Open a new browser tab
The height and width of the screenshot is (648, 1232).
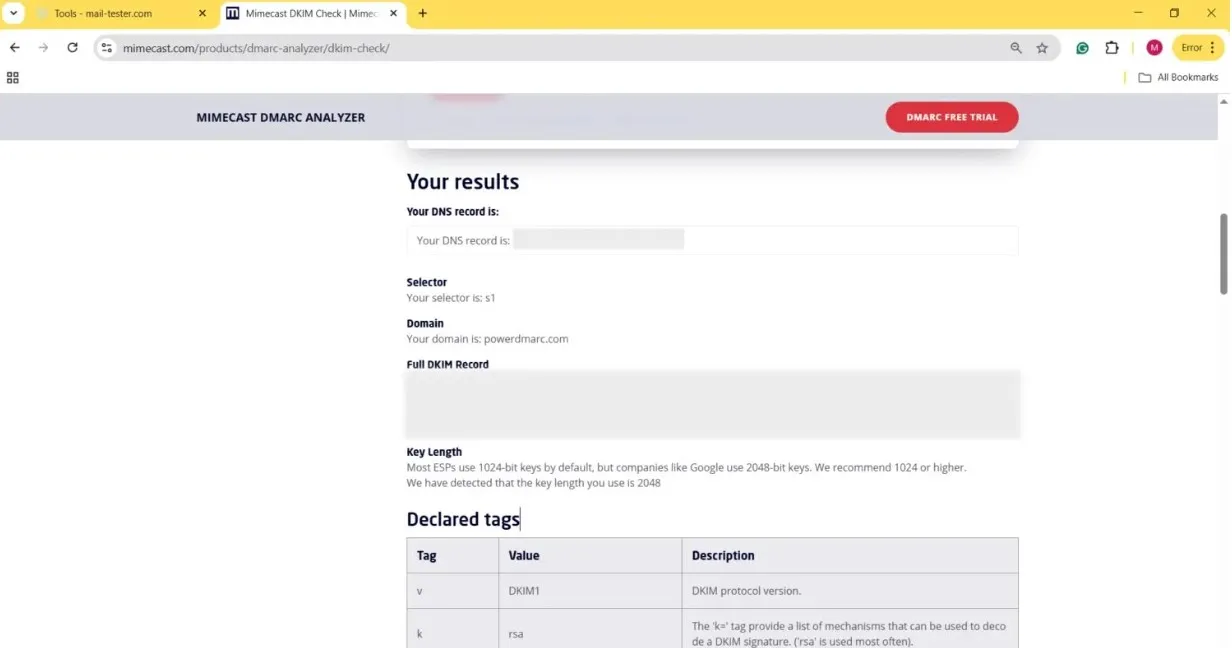pos(423,14)
